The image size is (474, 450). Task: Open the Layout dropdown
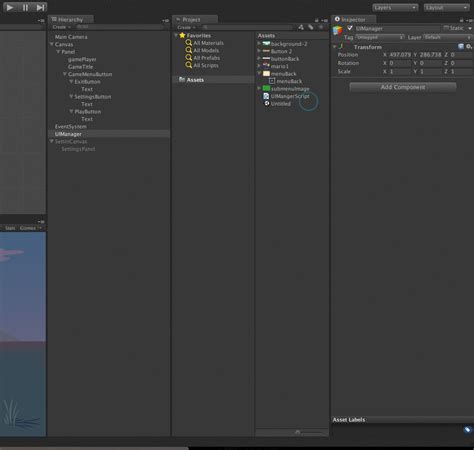pyautogui.click(x=447, y=7)
